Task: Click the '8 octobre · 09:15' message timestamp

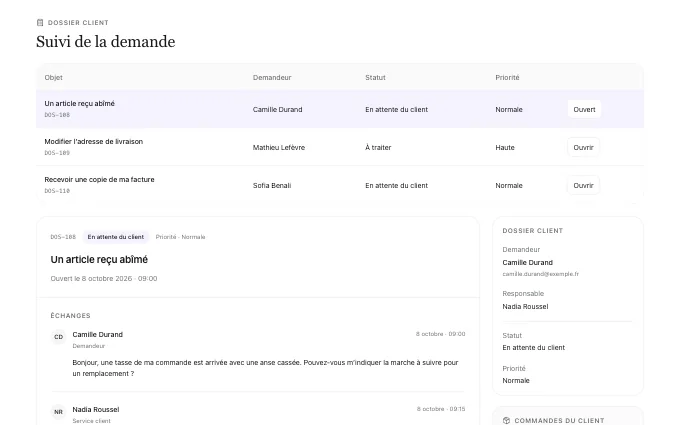Action: pos(441,409)
